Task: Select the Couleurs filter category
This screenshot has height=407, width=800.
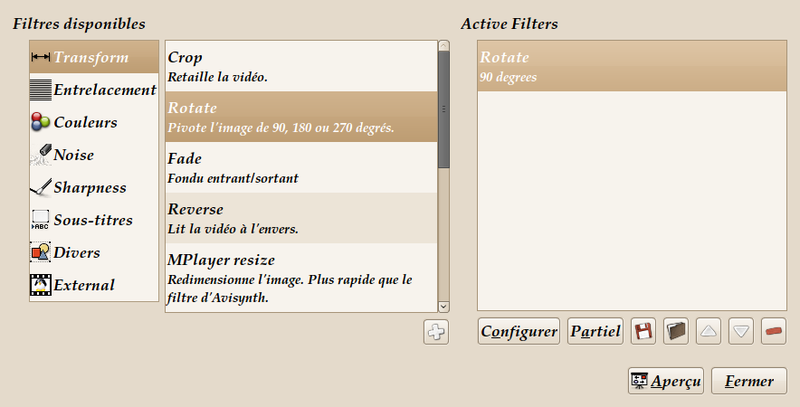Action: point(85,122)
